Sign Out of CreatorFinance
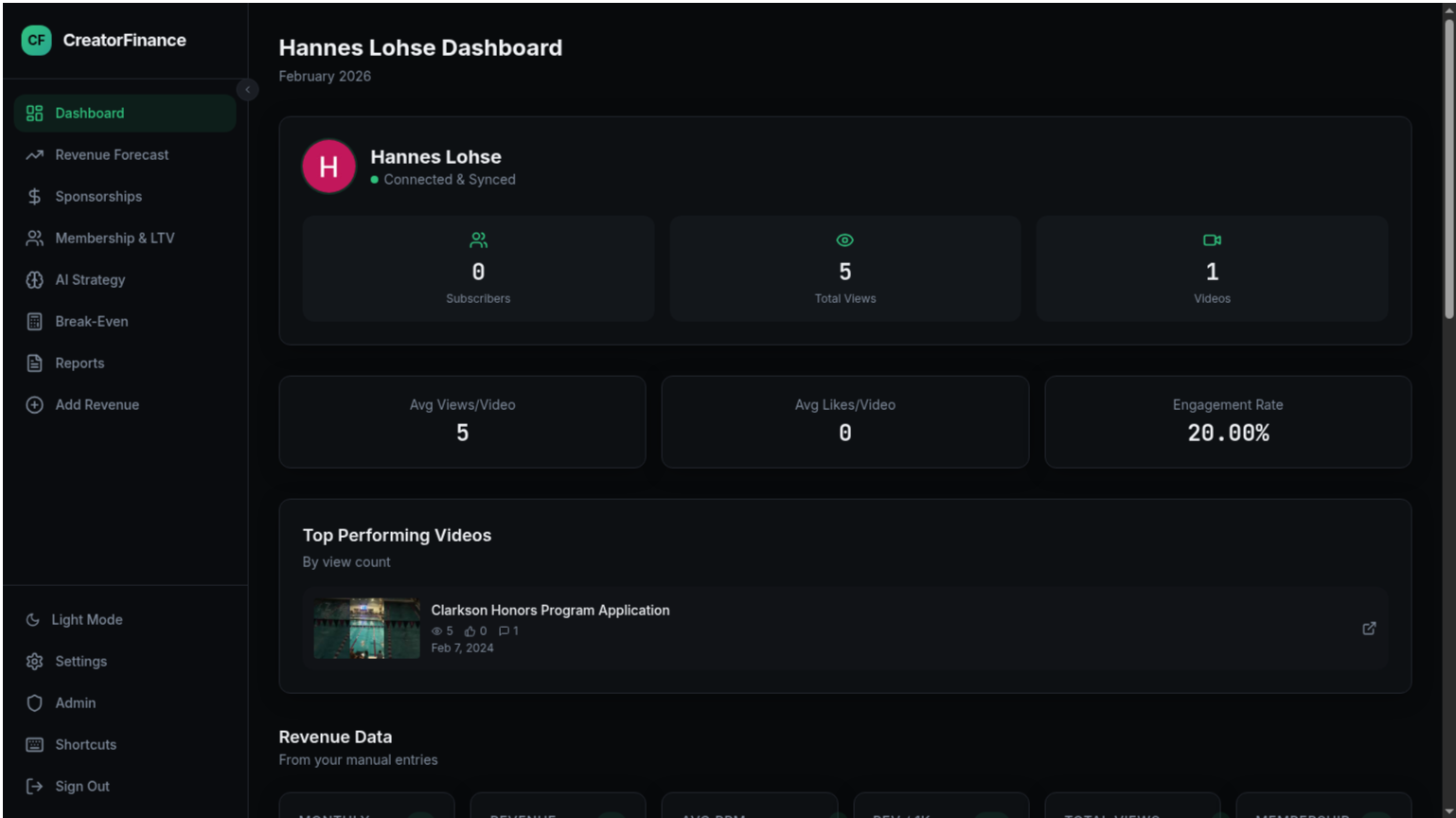The image size is (1456, 818). point(81,786)
